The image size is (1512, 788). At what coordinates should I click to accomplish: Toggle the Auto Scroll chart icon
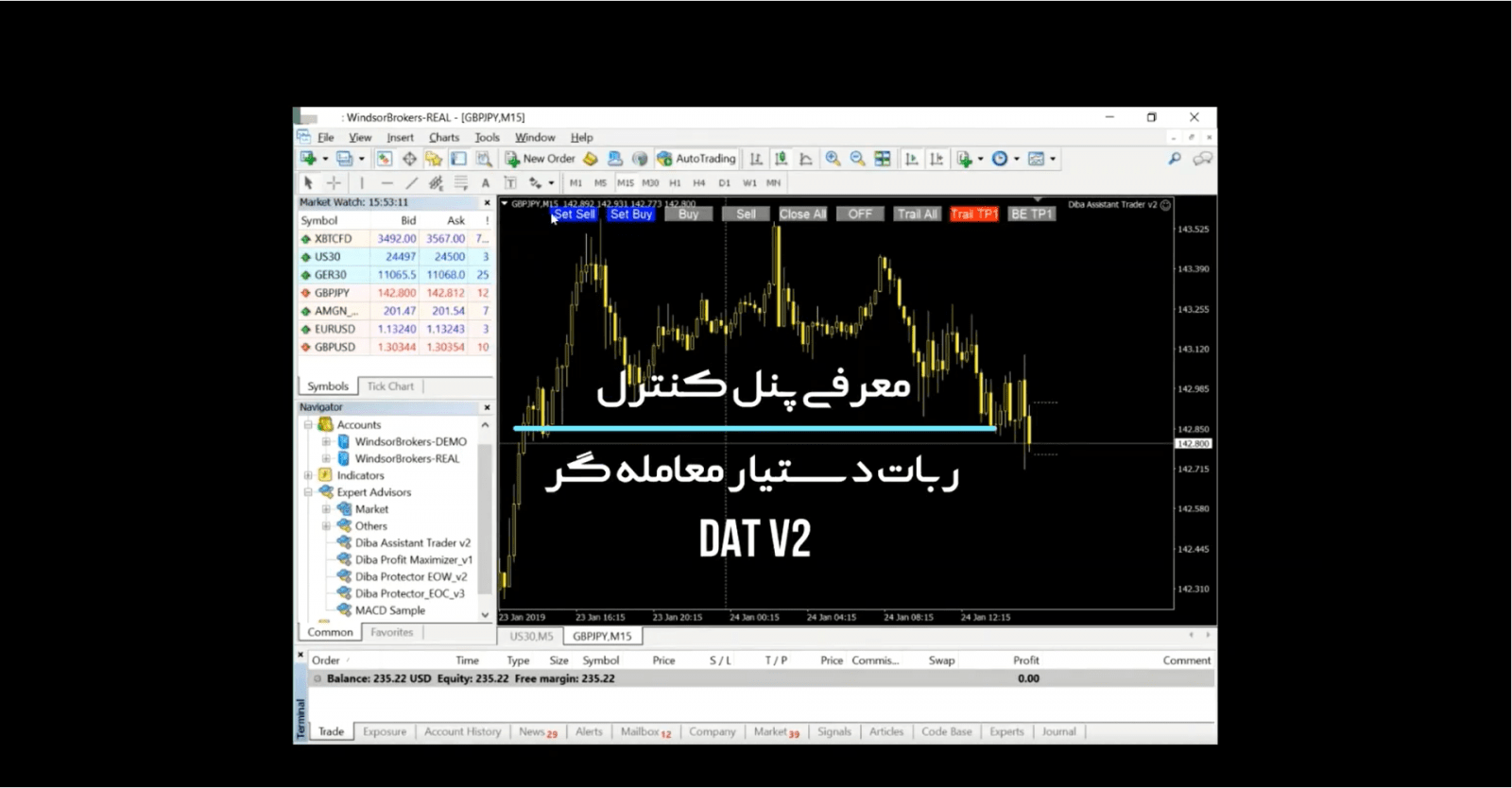click(911, 159)
